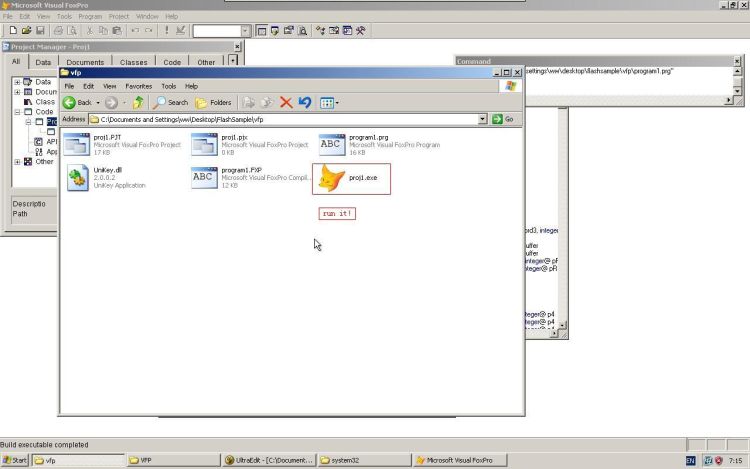Screen dimensions: 750x469
Task: Click Paste icon in FoxPro toolbar
Action: 117,31
